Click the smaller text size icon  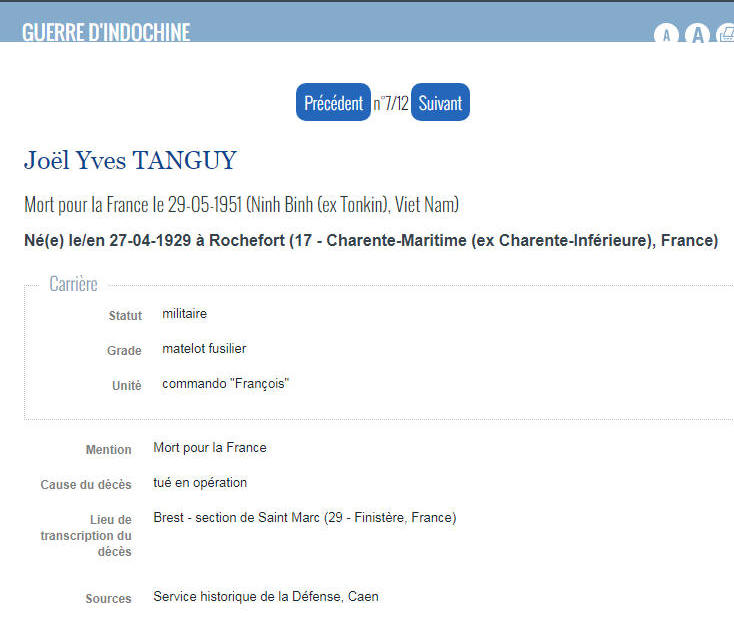666,36
